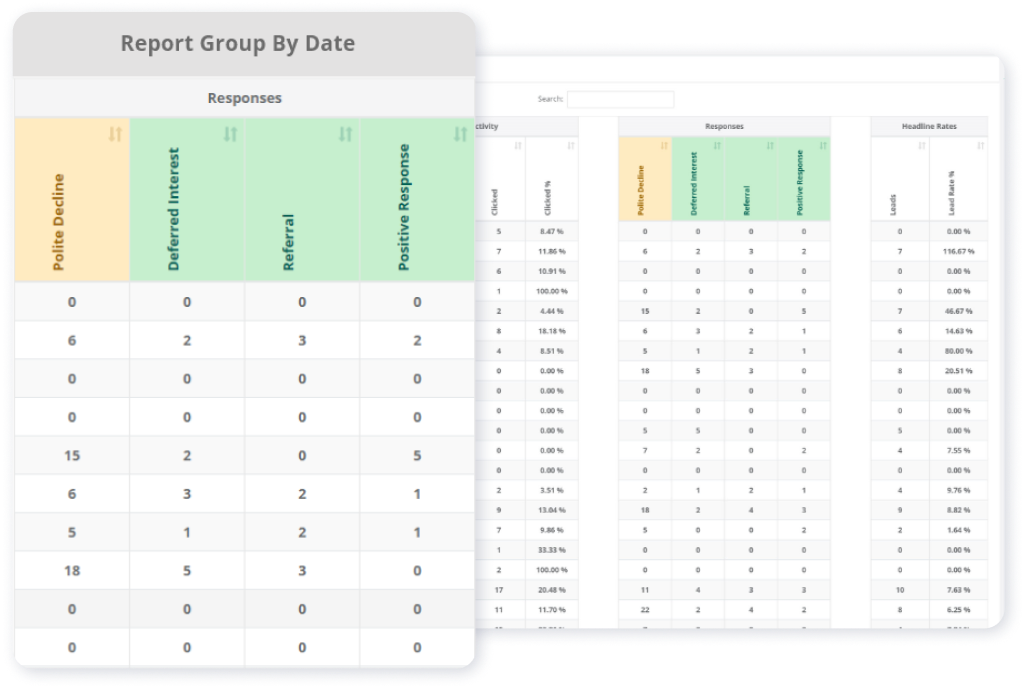Image resolution: width=1025 pixels, height=689 pixels.
Task: Select front card Positive Response header label
Action: point(403,207)
